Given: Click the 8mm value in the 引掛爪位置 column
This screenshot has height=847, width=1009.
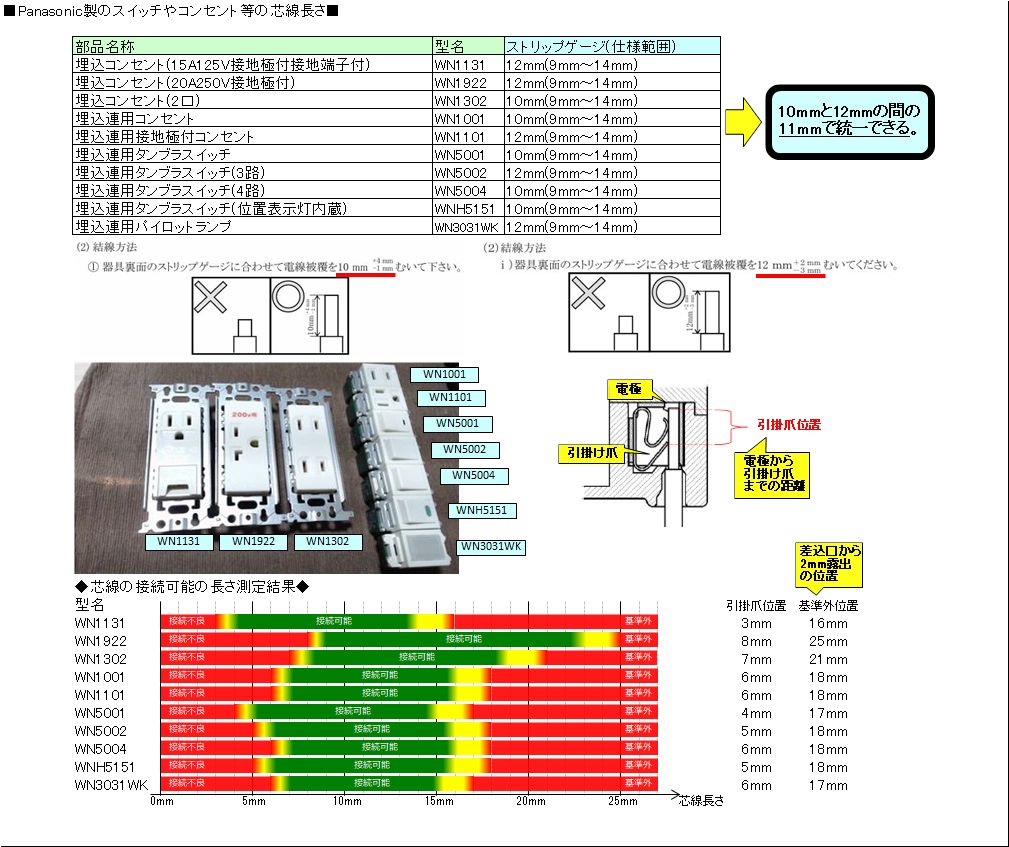Looking at the screenshot, I should [x=756, y=641].
